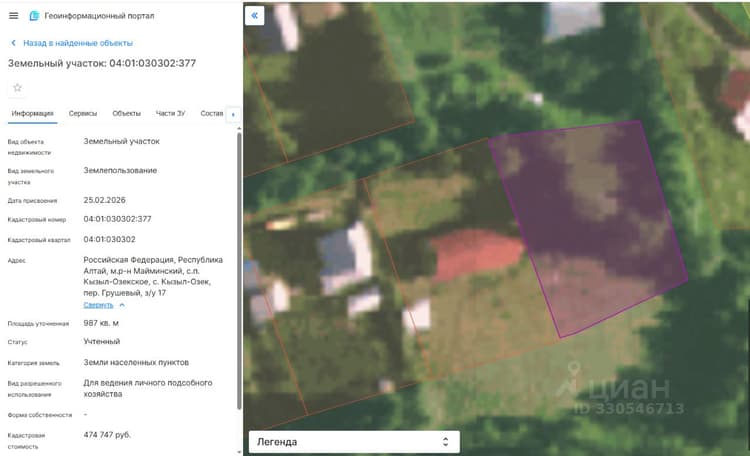Show more tabs with right arrow
Screen dimensions: 750x456
[233, 114]
